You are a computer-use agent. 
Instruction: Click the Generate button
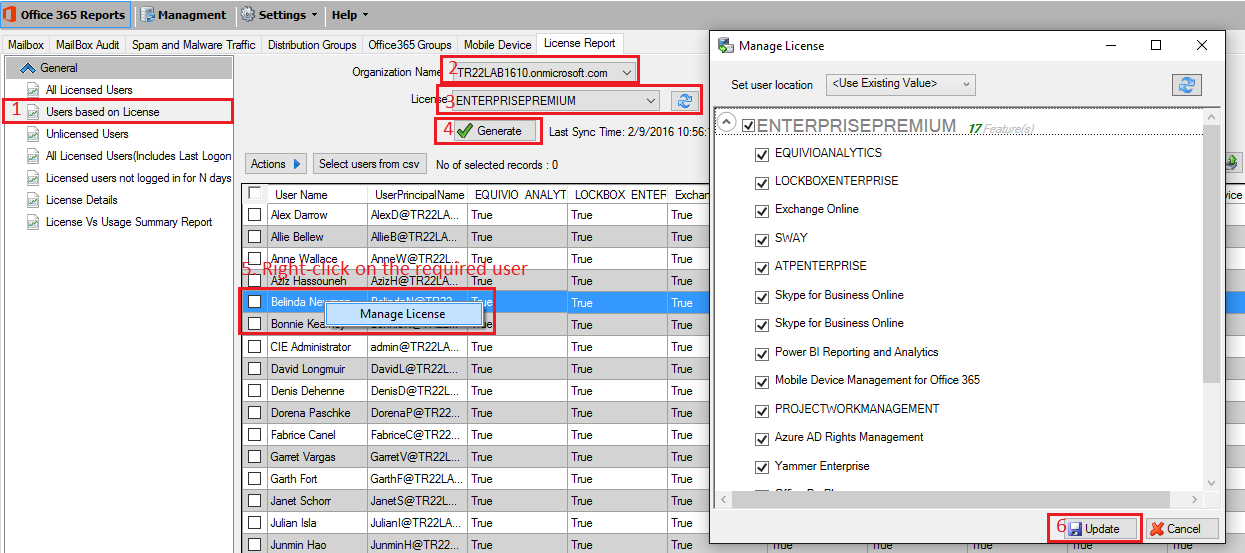489,131
